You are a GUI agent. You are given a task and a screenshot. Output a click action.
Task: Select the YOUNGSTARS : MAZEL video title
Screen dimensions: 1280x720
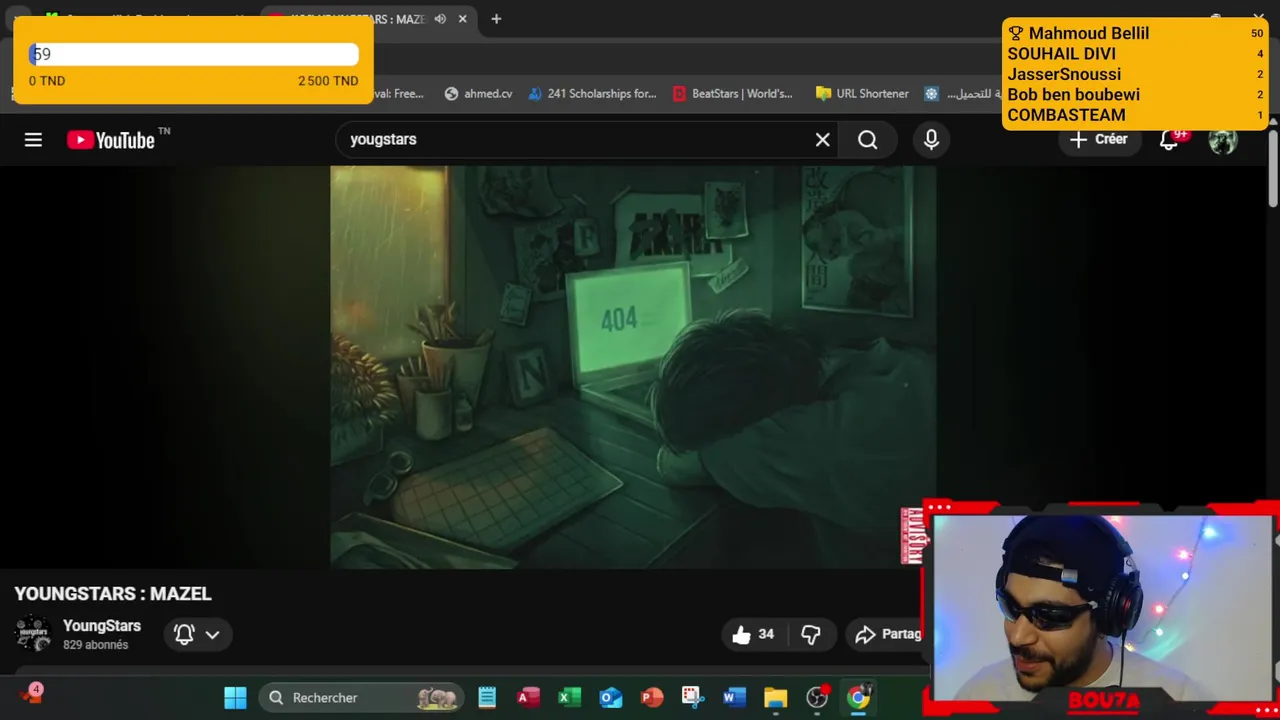113,594
